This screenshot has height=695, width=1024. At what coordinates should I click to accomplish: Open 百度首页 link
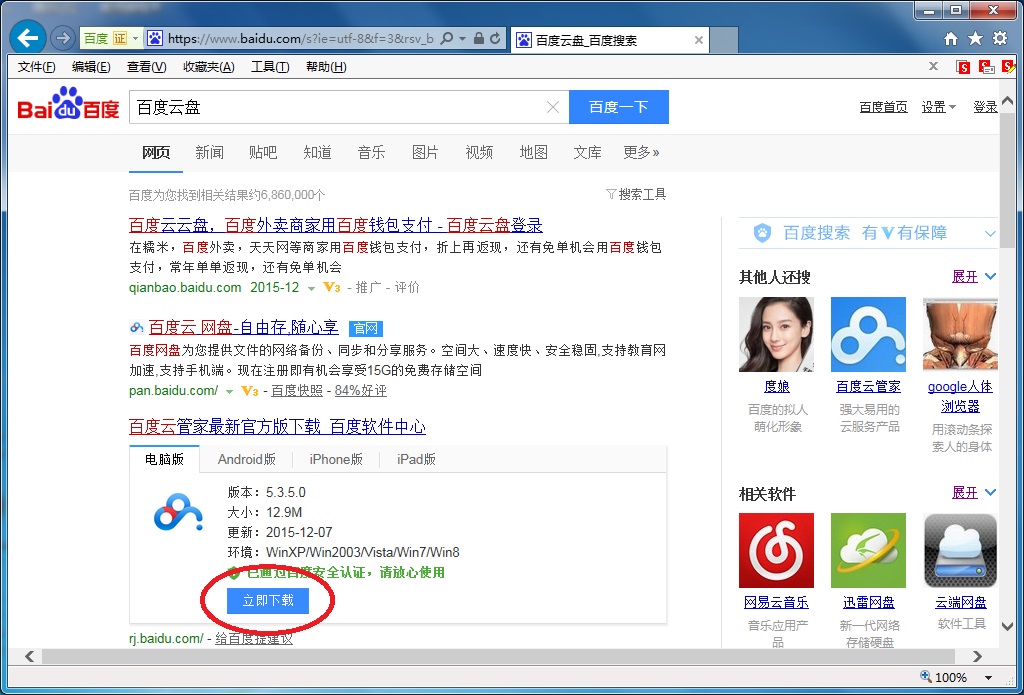pyautogui.click(x=883, y=107)
